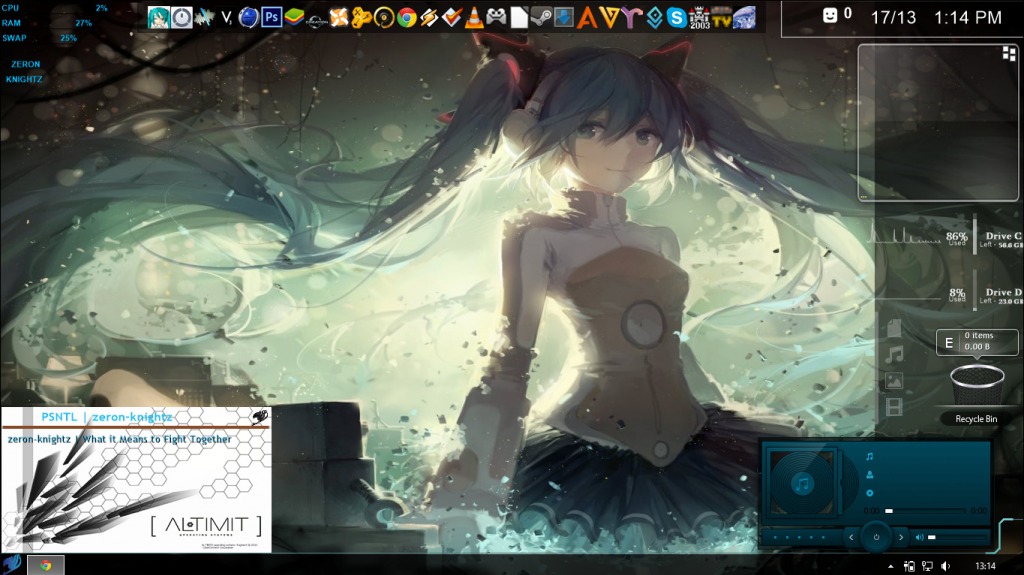Screen dimensions: 1024x575
Task: Open the orange checkmark dock icon
Action: click(451, 18)
